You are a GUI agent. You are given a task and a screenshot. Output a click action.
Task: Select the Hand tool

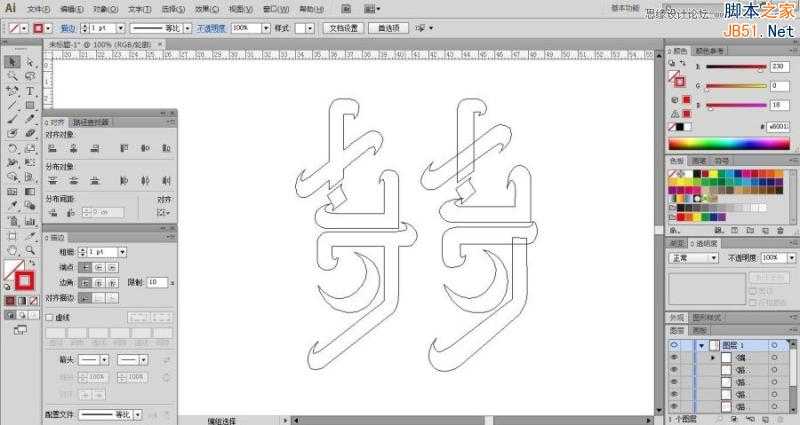12,251
